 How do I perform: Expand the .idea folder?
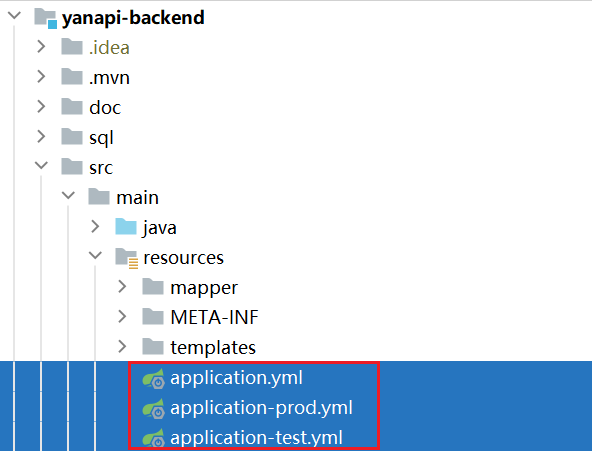[x=41, y=47]
